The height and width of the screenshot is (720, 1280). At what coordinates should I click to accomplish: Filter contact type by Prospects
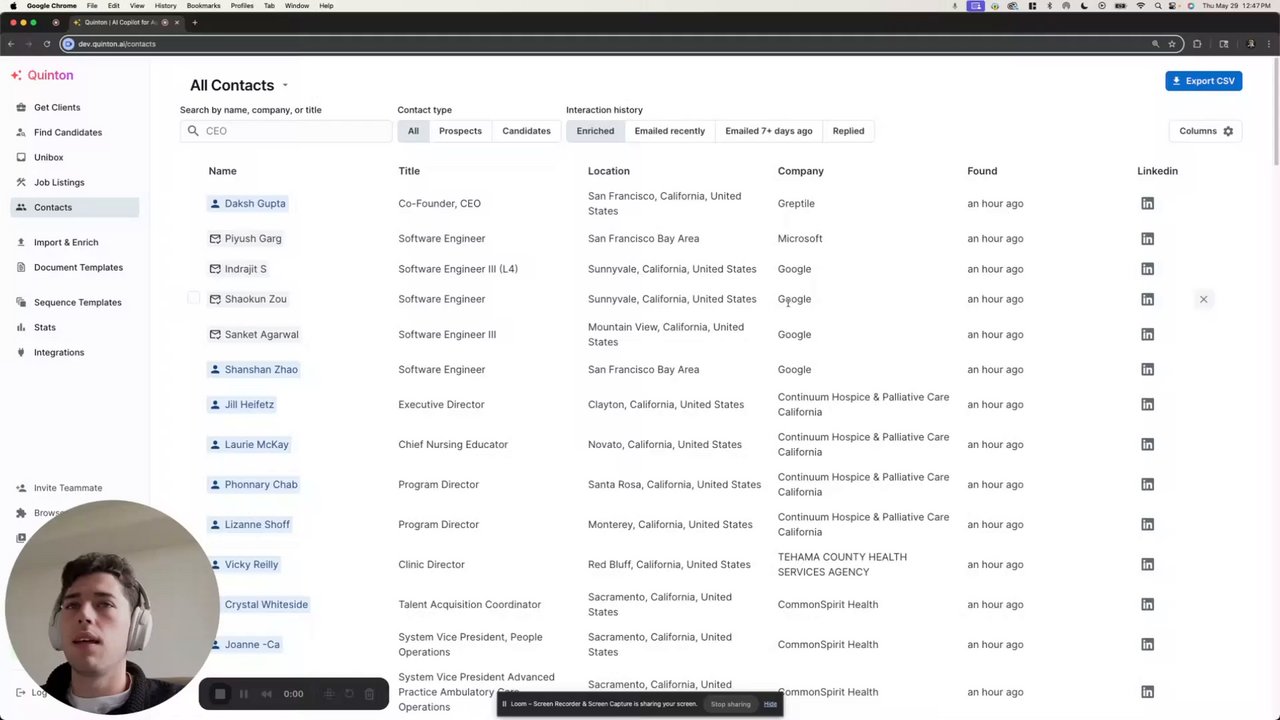pyautogui.click(x=460, y=131)
